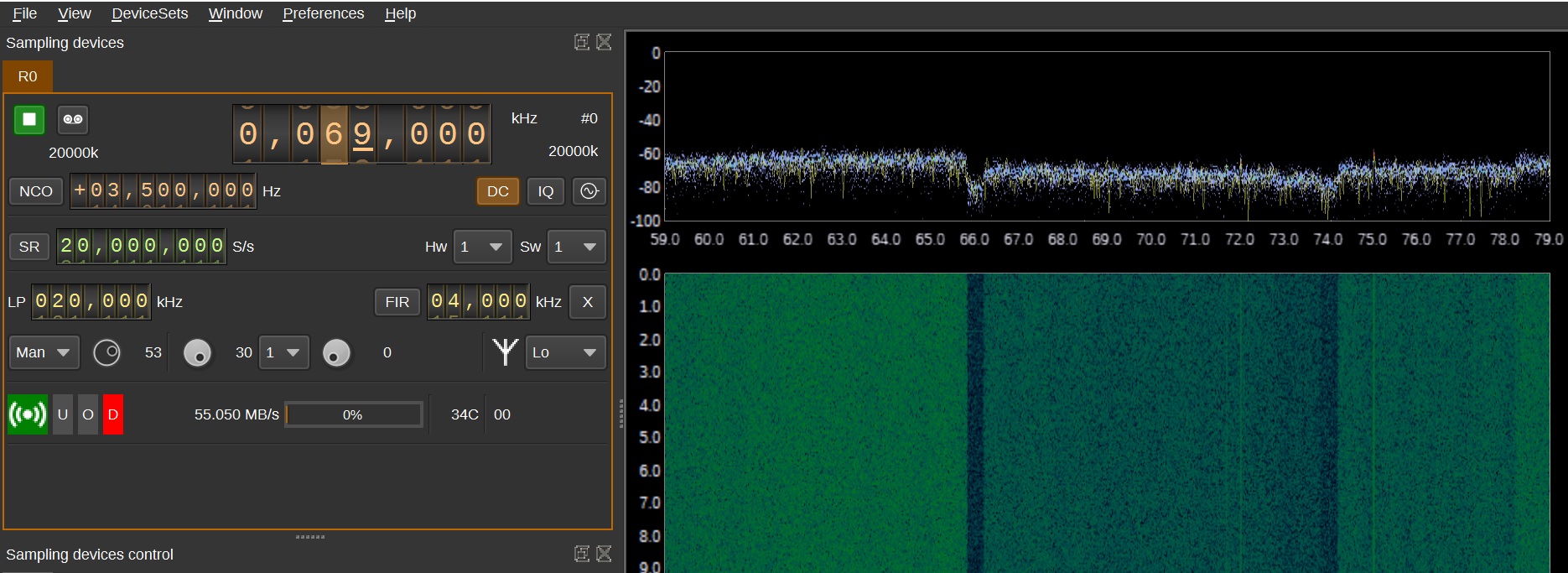1568x573 pixels.
Task: Select the R0 device tab
Action: (x=28, y=76)
